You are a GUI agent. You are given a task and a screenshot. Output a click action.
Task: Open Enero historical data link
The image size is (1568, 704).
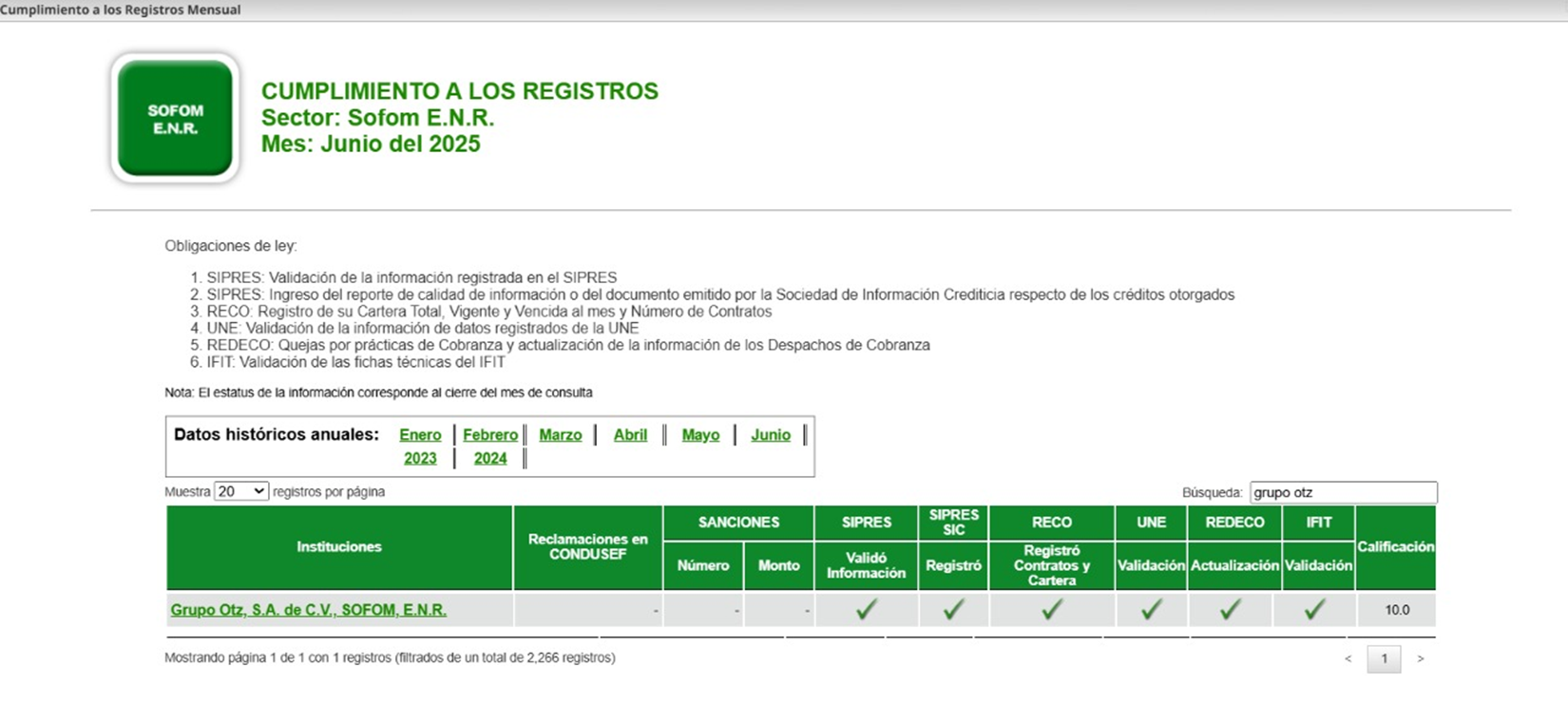pyautogui.click(x=420, y=434)
